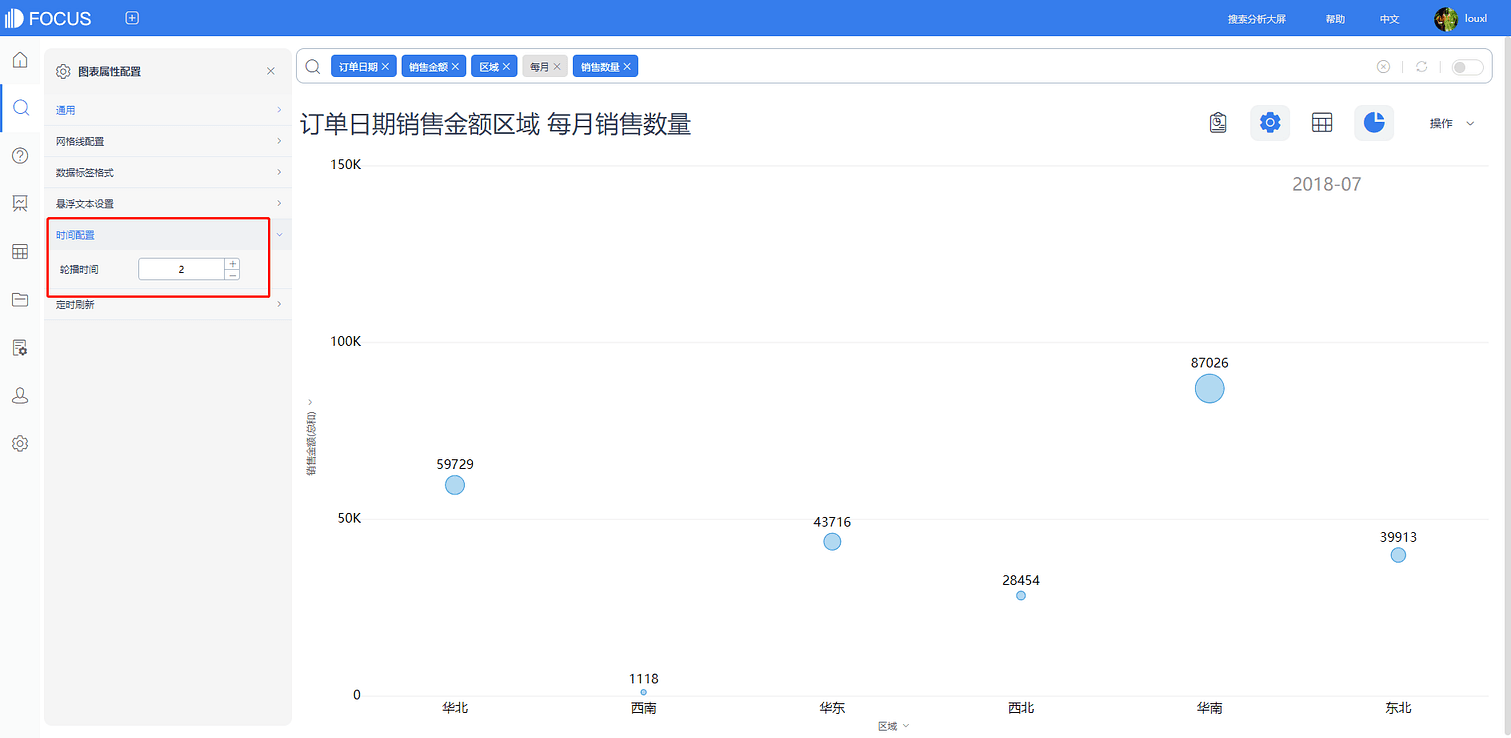Click the 华东 bubble labeled 43716
The height and width of the screenshot is (738, 1511).
tap(832, 541)
